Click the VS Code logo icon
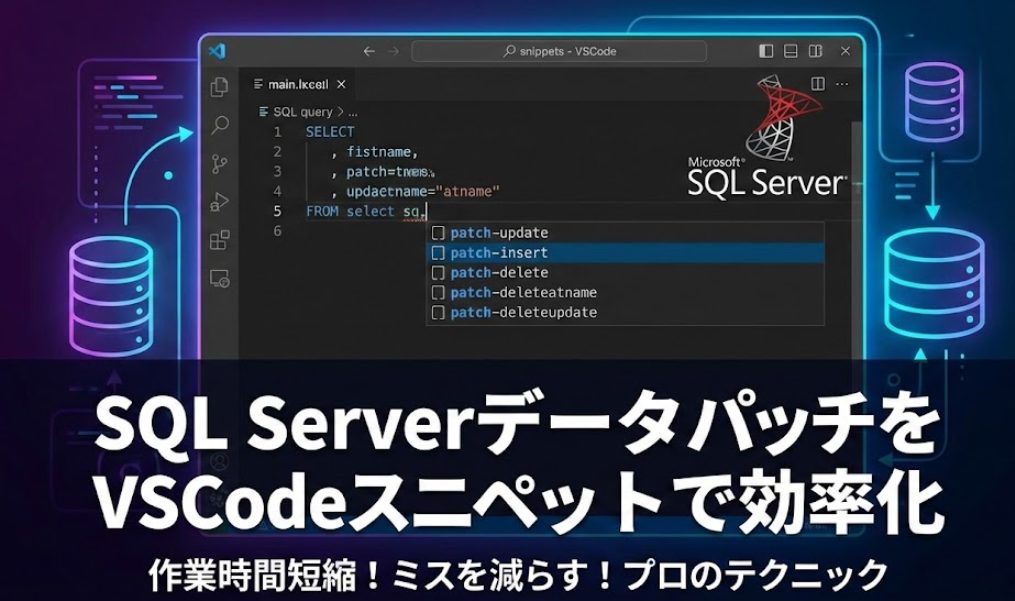 pos(217,51)
